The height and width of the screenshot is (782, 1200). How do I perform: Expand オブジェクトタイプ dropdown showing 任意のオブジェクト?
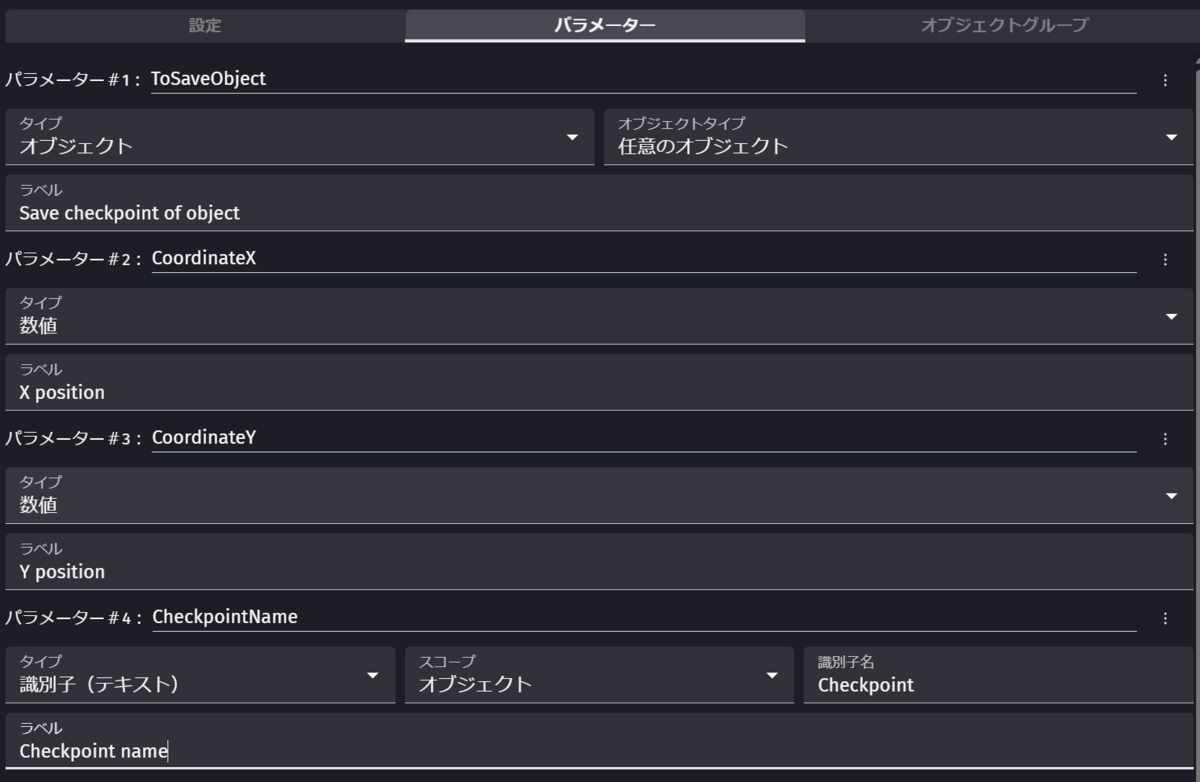coord(899,137)
